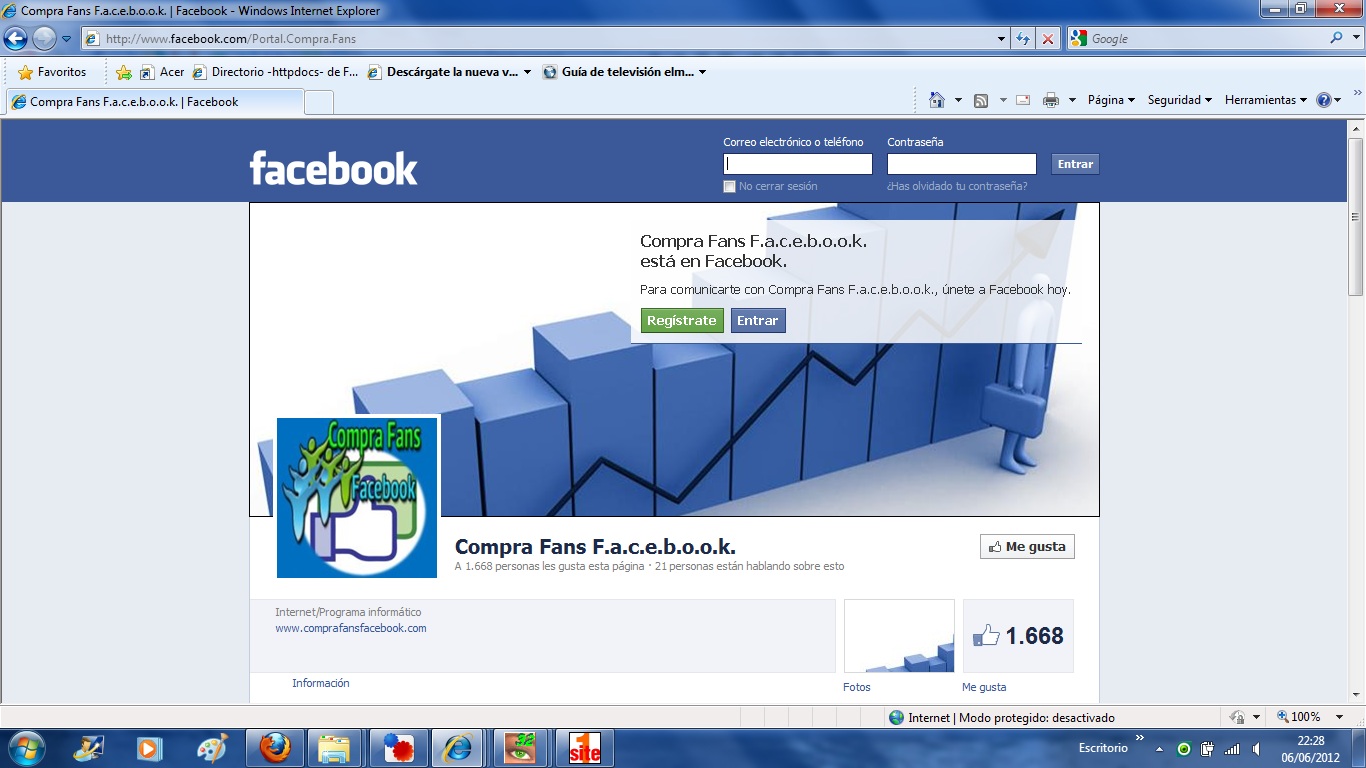Click the browser Forward arrow button

pos(44,39)
